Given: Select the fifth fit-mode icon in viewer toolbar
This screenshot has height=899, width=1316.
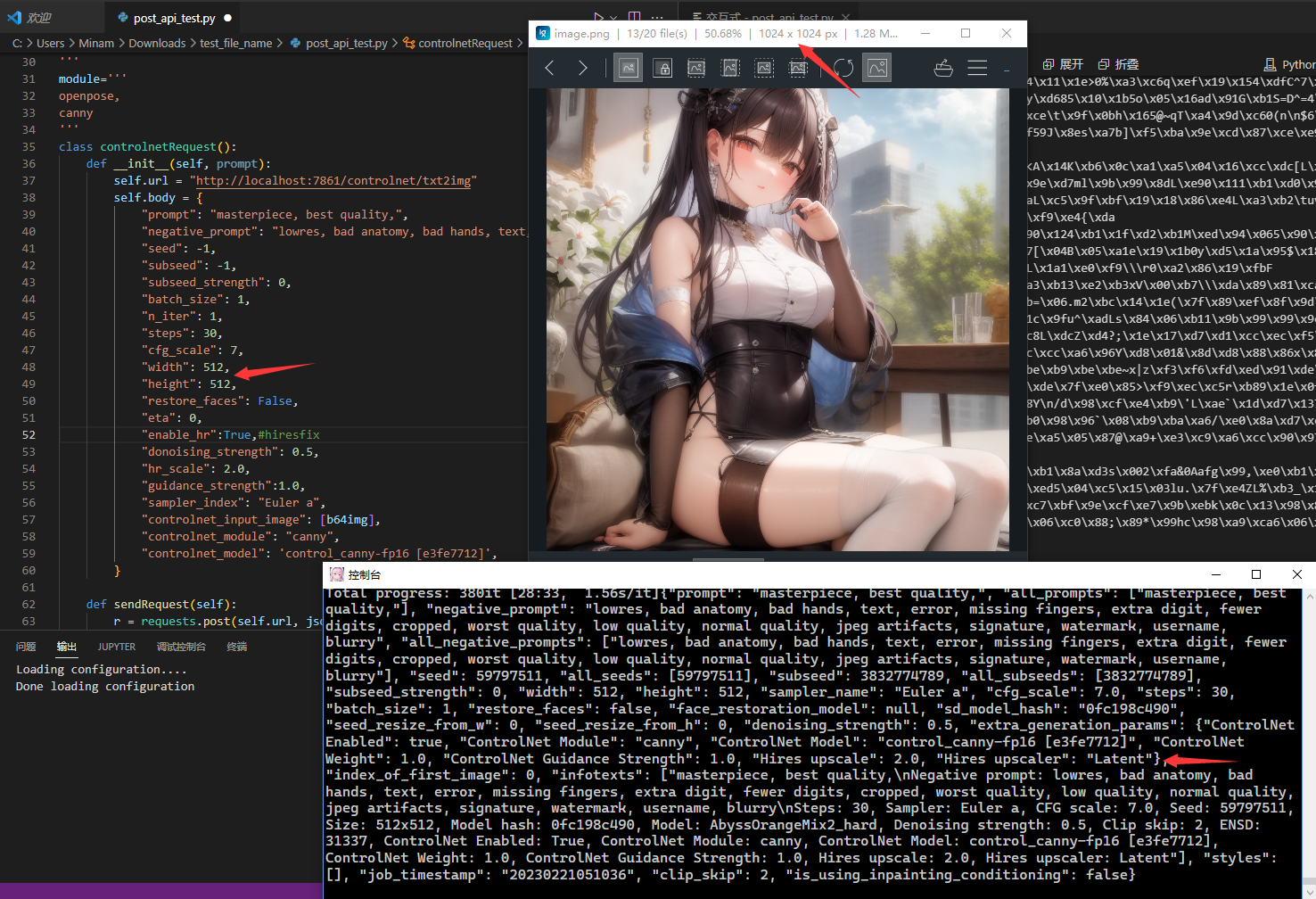Looking at the screenshot, I should tap(764, 68).
